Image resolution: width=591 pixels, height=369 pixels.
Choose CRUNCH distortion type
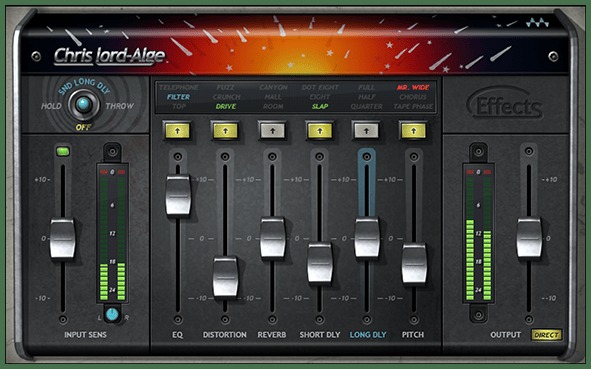click(x=226, y=97)
